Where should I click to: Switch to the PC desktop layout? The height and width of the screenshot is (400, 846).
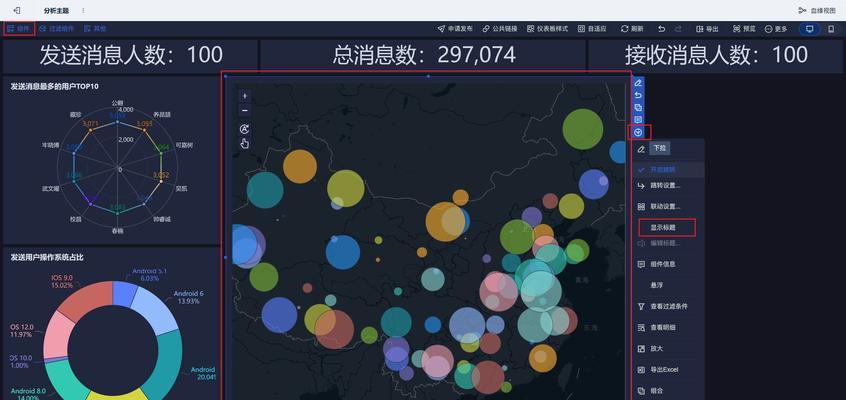pos(809,29)
